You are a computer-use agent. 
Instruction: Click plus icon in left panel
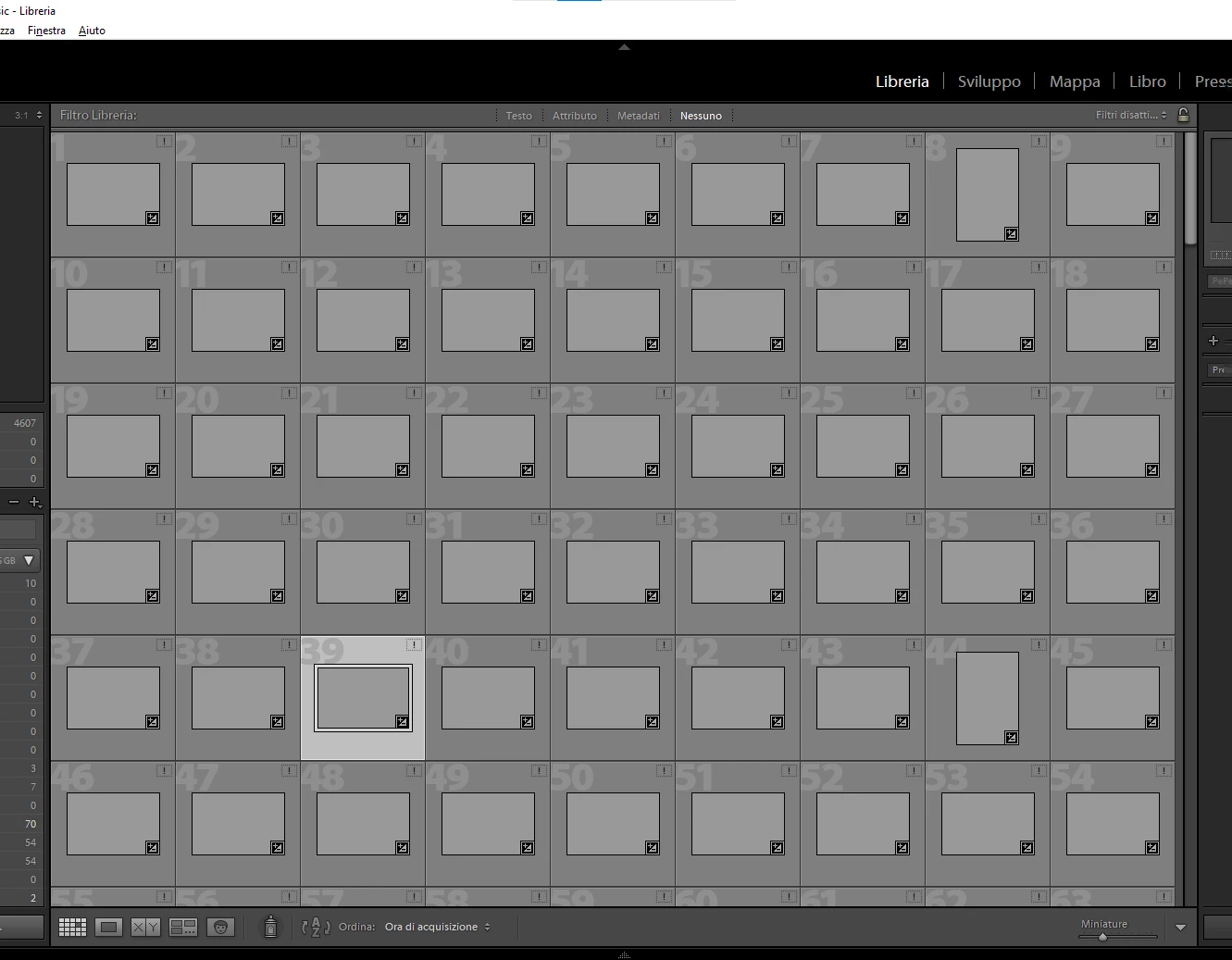tap(35, 502)
